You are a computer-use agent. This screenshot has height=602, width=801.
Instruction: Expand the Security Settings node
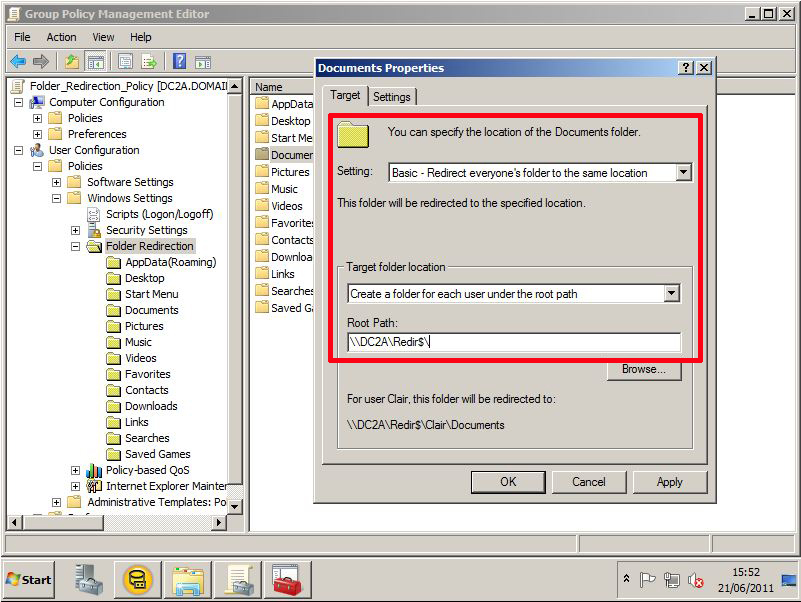click(75, 230)
